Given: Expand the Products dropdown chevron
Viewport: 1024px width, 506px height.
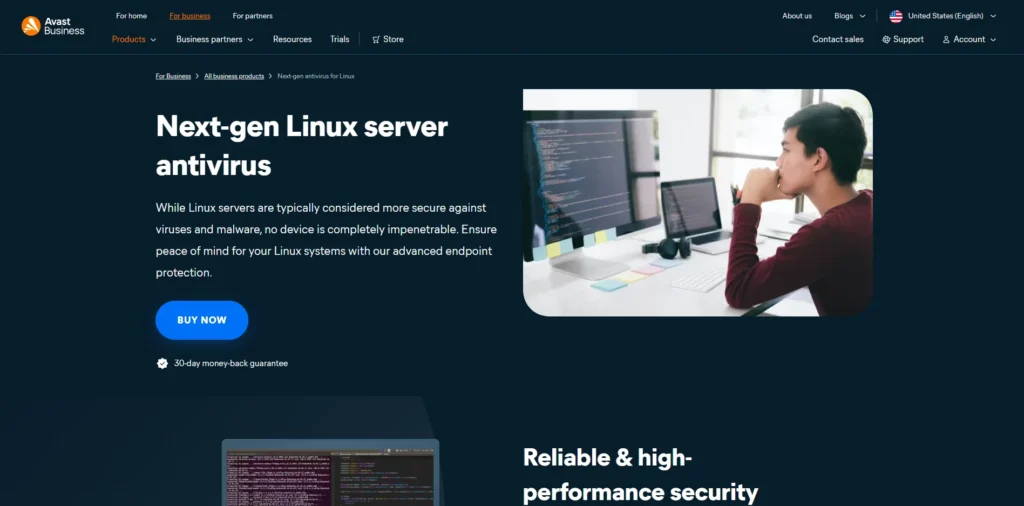Looking at the screenshot, I should coord(153,40).
